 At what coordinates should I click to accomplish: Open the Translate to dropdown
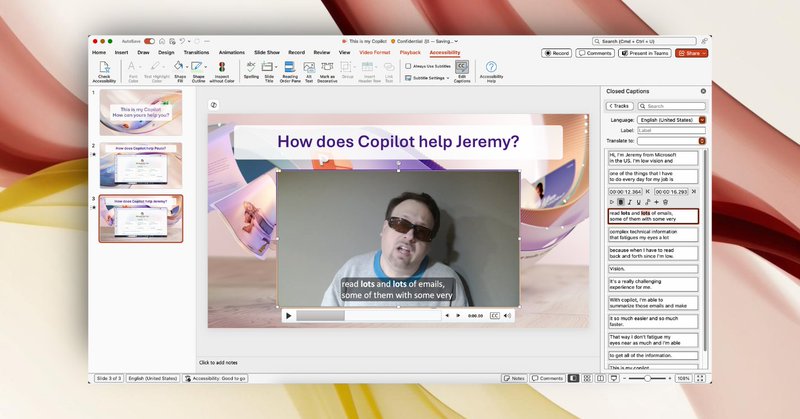(x=702, y=141)
